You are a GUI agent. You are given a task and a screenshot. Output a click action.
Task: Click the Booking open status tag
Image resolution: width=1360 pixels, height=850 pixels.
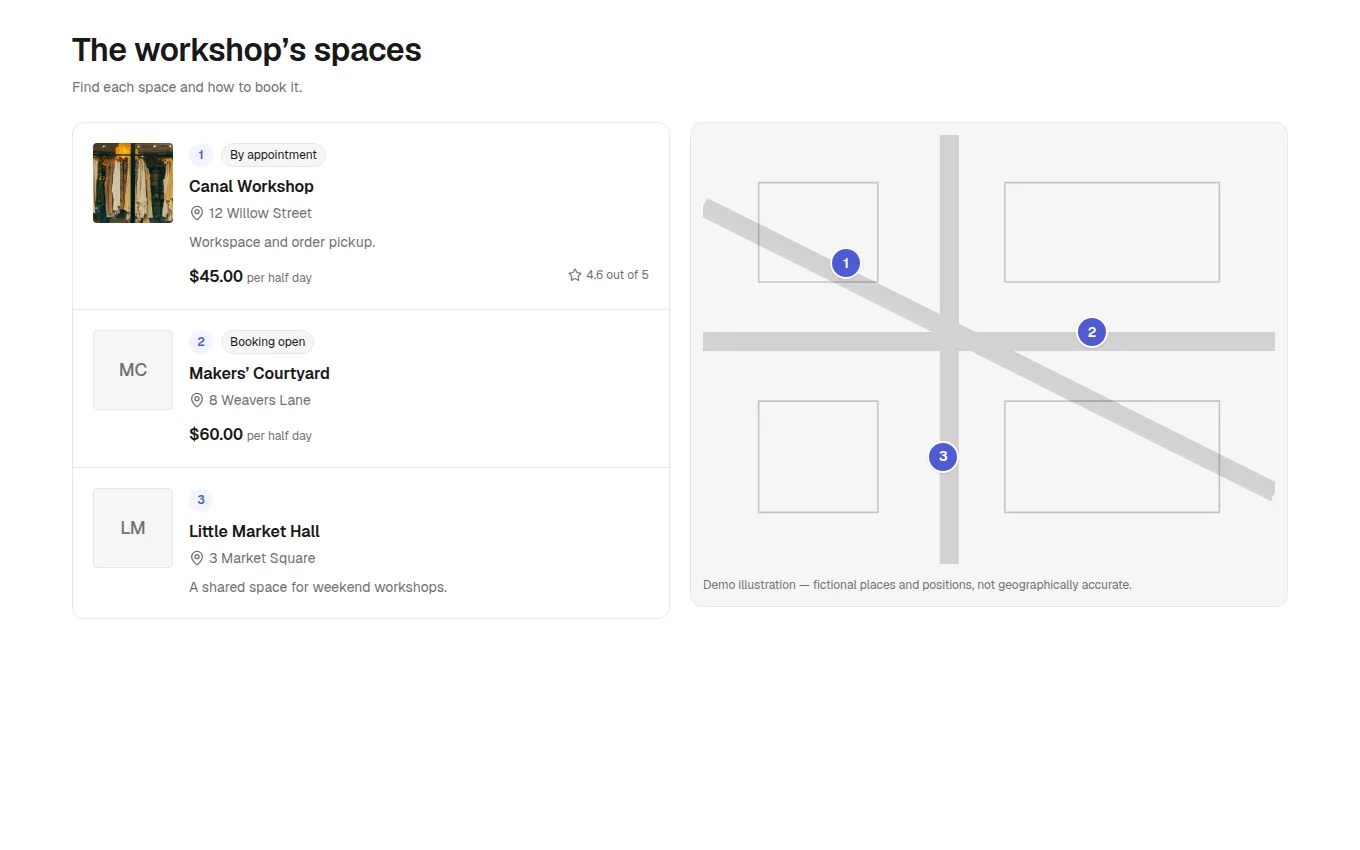click(267, 342)
